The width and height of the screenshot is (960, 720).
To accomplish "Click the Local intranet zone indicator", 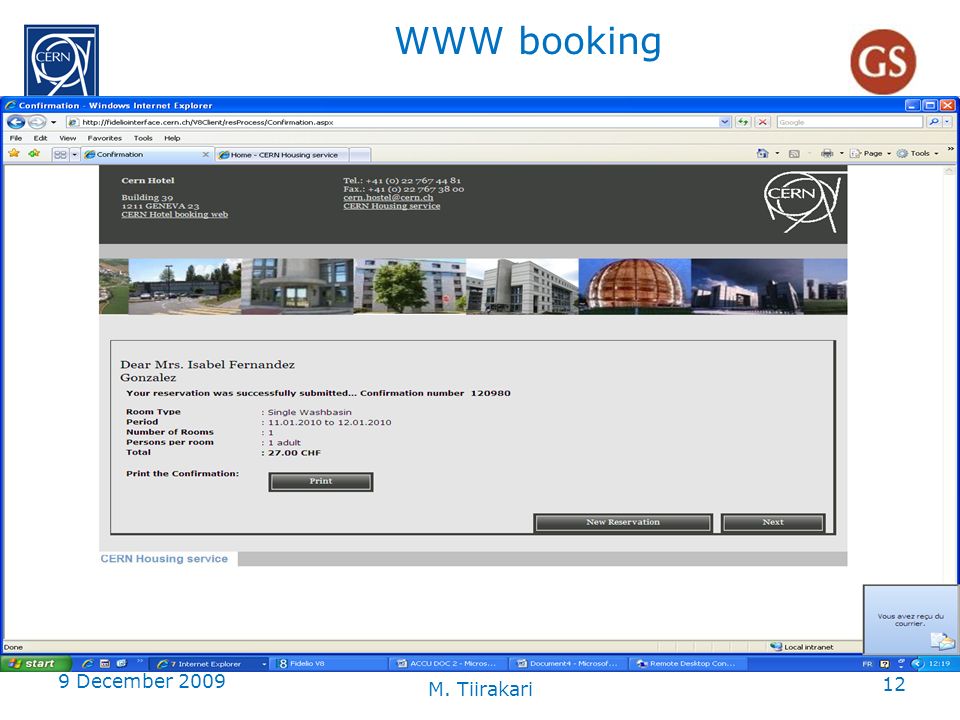I will point(802,647).
